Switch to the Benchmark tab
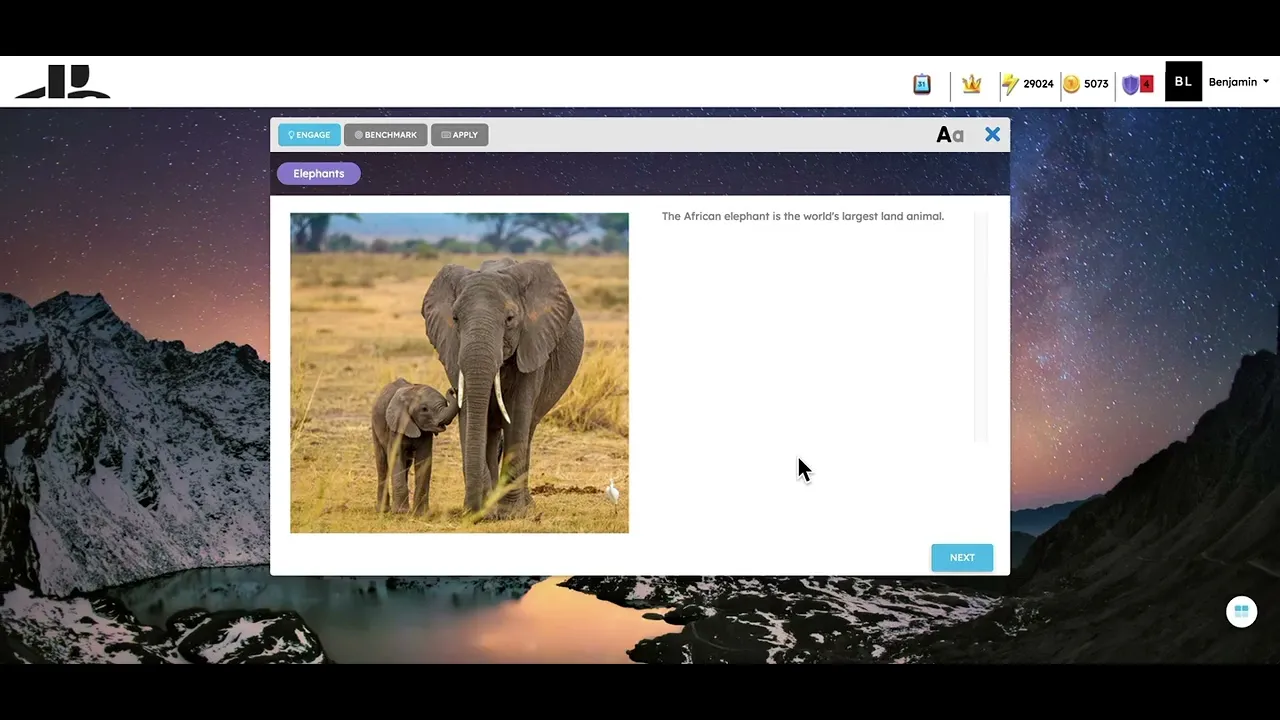The height and width of the screenshot is (720, 1280). coord(386,135)
